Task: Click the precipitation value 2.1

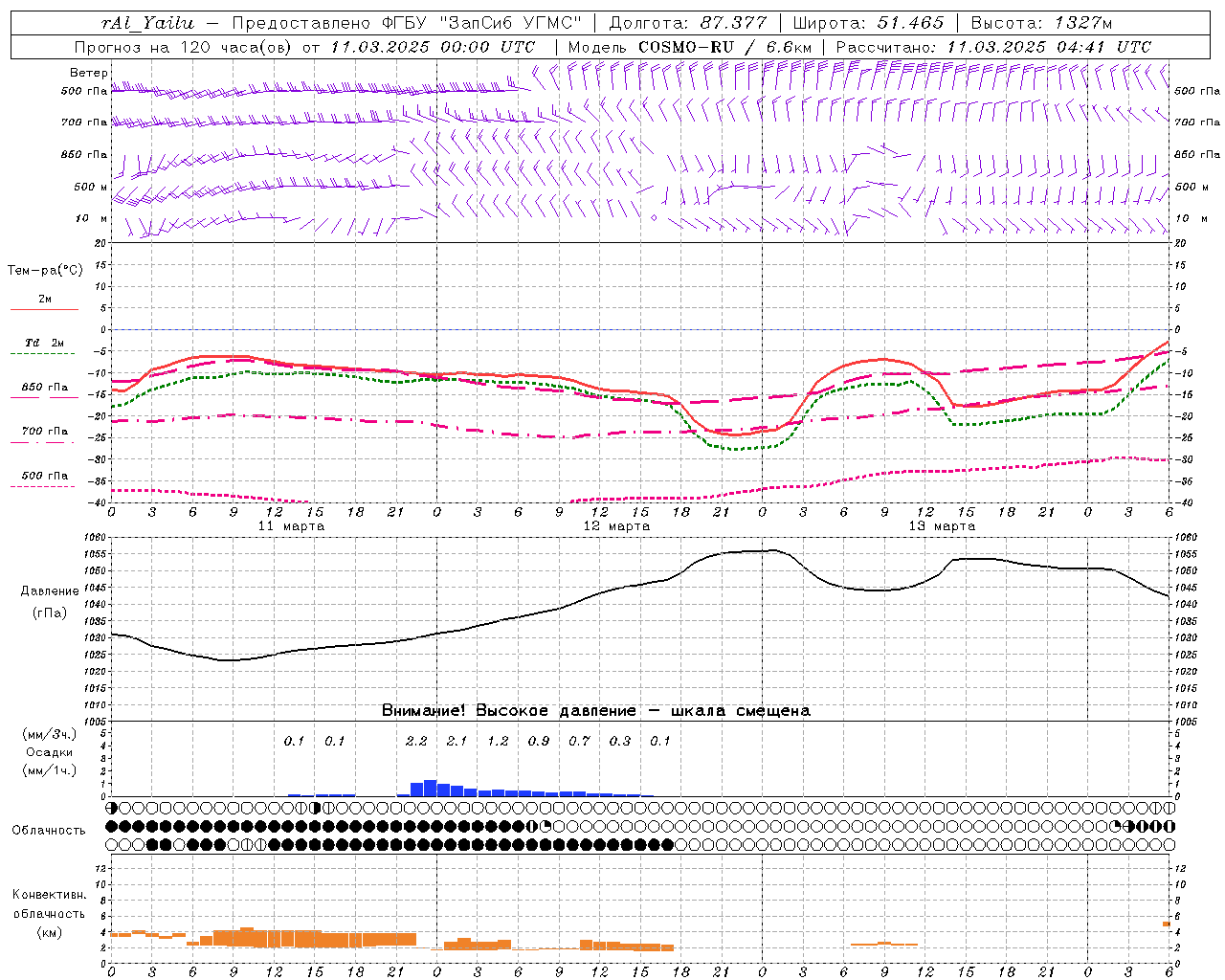Action: (457, 741)
